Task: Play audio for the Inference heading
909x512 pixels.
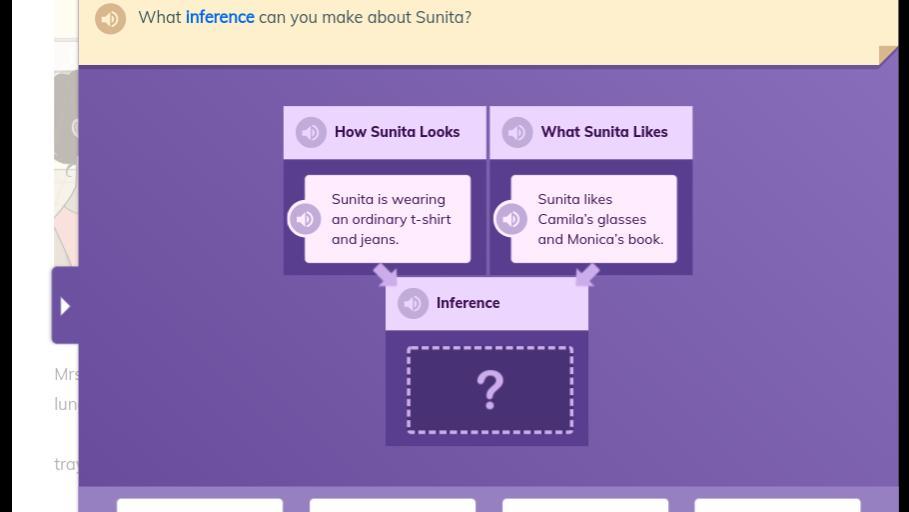Action: [x=413, y=303]
